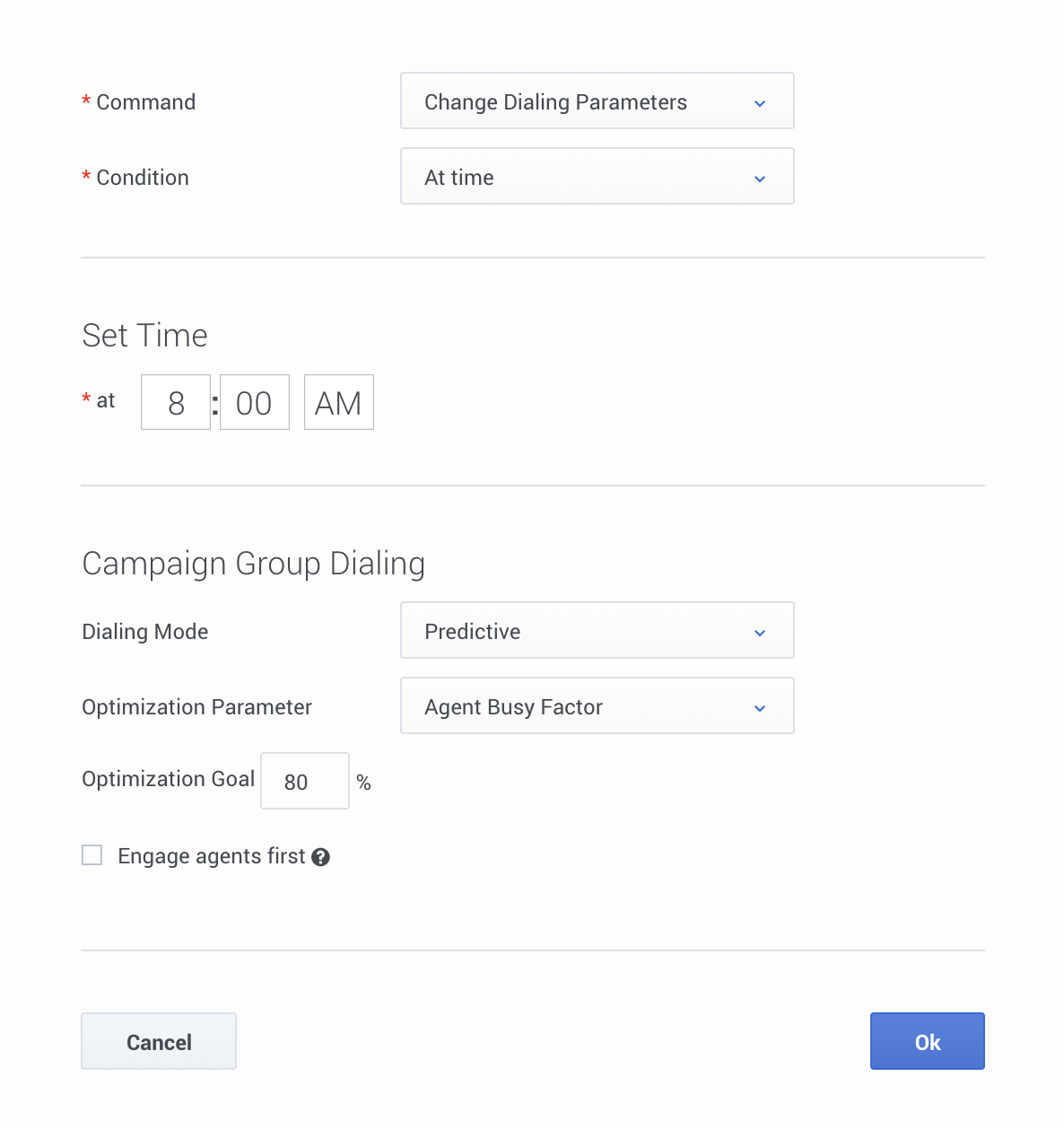Viewport: 1064px width, 1129px height.
Task: Click the hour field showing 8
Action: [x=176, y=403]
